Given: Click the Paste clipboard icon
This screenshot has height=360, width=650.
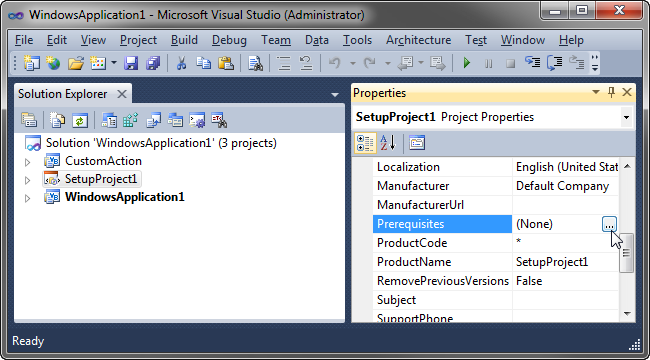Looking at the screenshot, I should [x=226, y=63].
